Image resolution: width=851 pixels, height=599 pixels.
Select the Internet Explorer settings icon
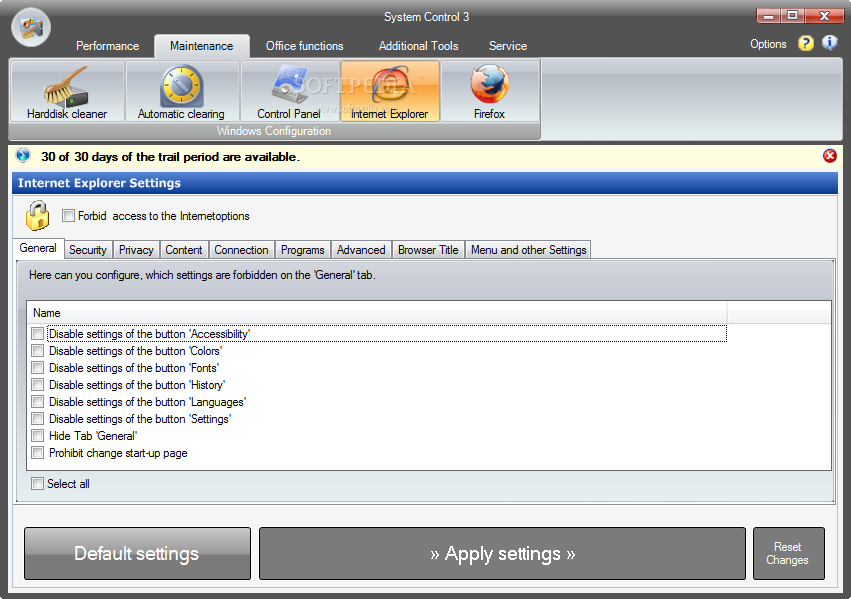click(390, 91)
